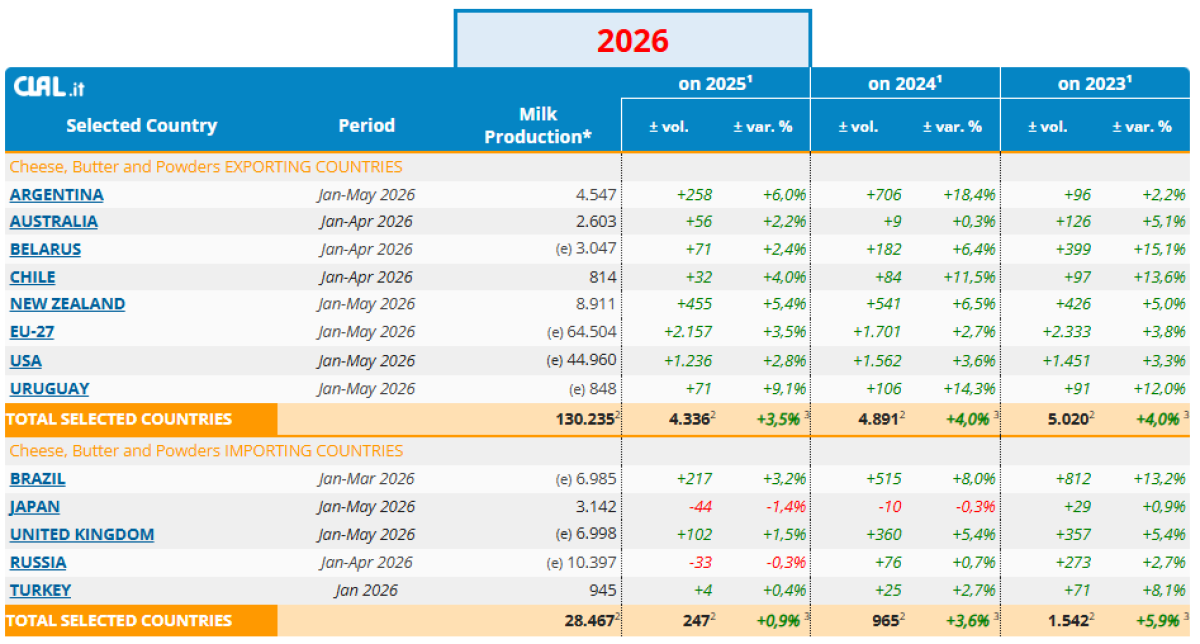Open the JAPAN country link

pos(35,507)
